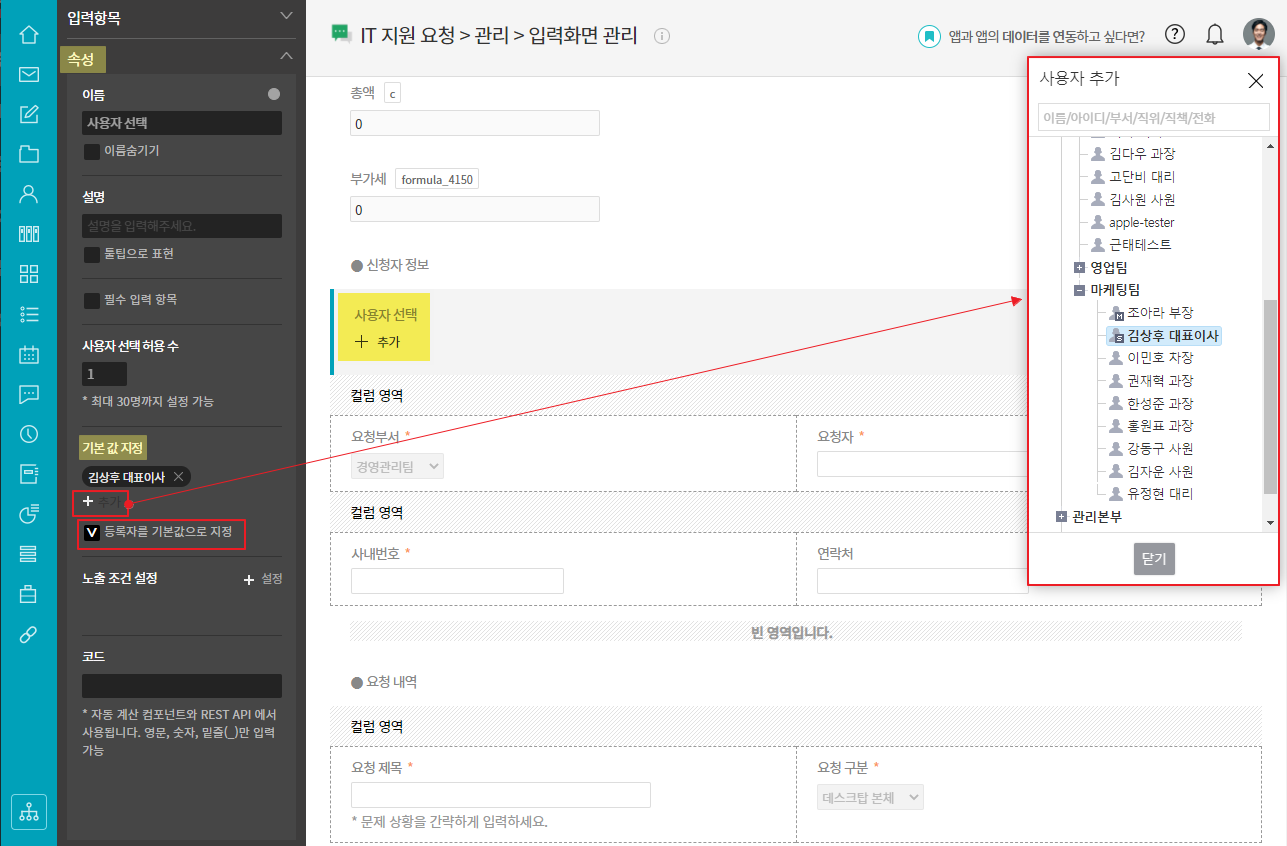Image resolution: width=1287 pixels, height=846 pixels.
Task: Open the calendar icon in sidebar
Action: [x=28, y=354]
